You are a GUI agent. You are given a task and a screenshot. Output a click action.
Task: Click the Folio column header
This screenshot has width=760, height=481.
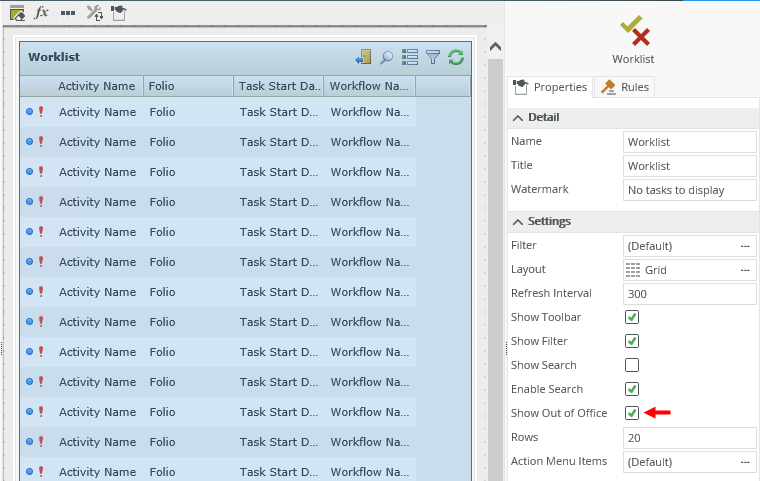188,86
